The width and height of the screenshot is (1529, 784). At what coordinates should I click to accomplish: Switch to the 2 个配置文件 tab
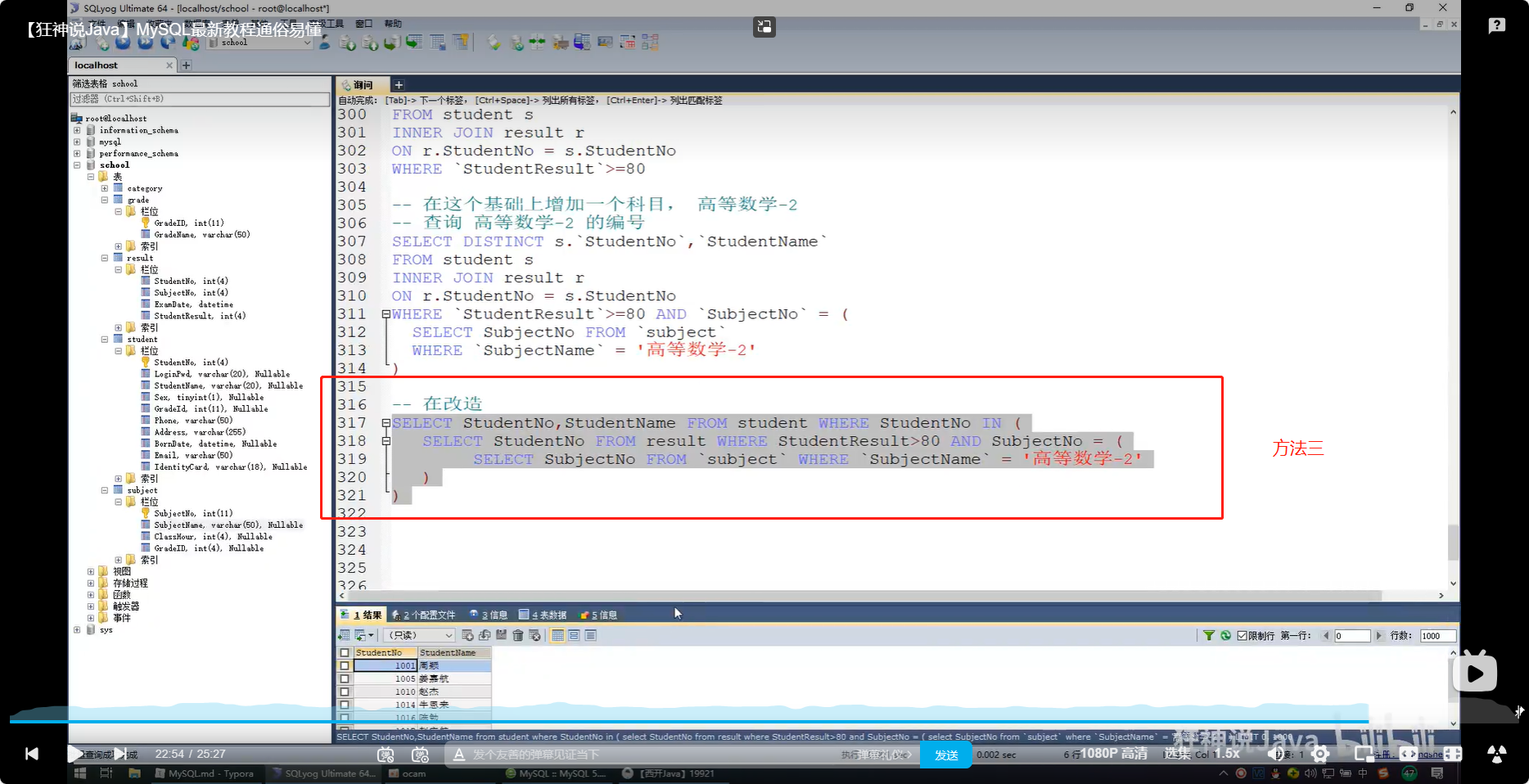pos(423,615)
